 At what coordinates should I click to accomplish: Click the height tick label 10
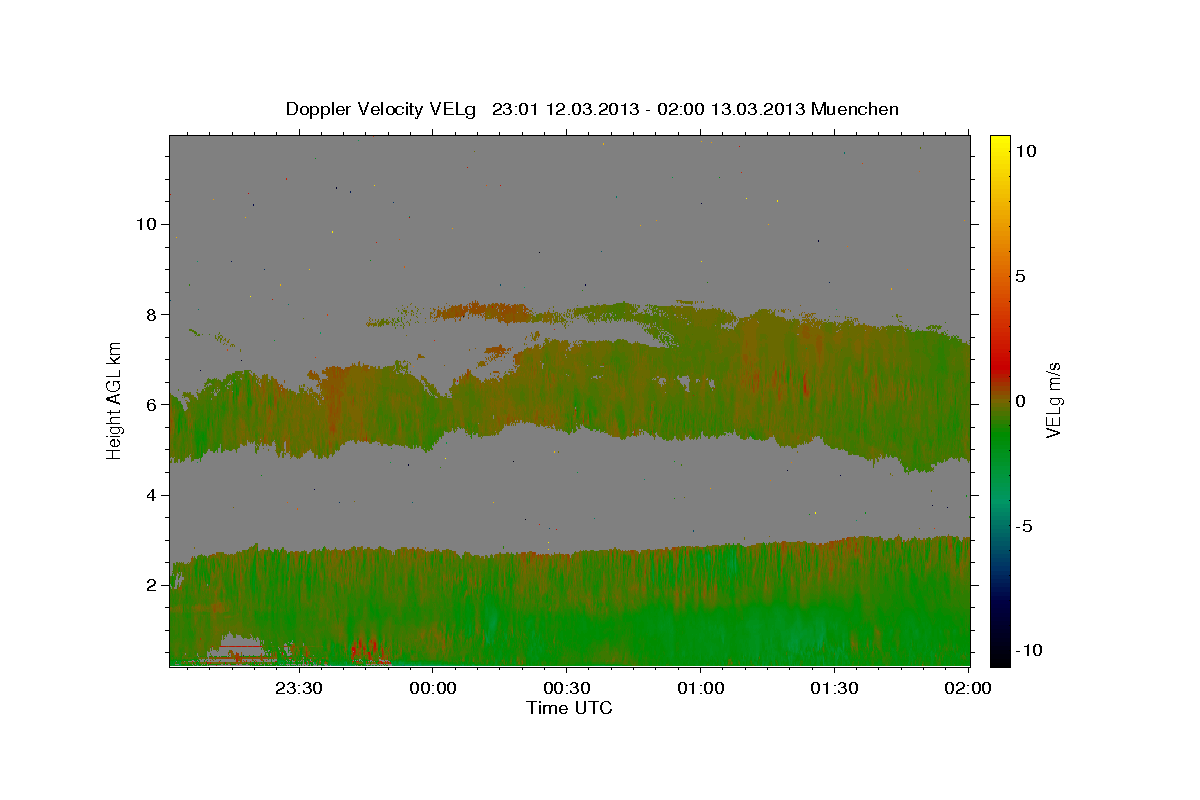146,224
